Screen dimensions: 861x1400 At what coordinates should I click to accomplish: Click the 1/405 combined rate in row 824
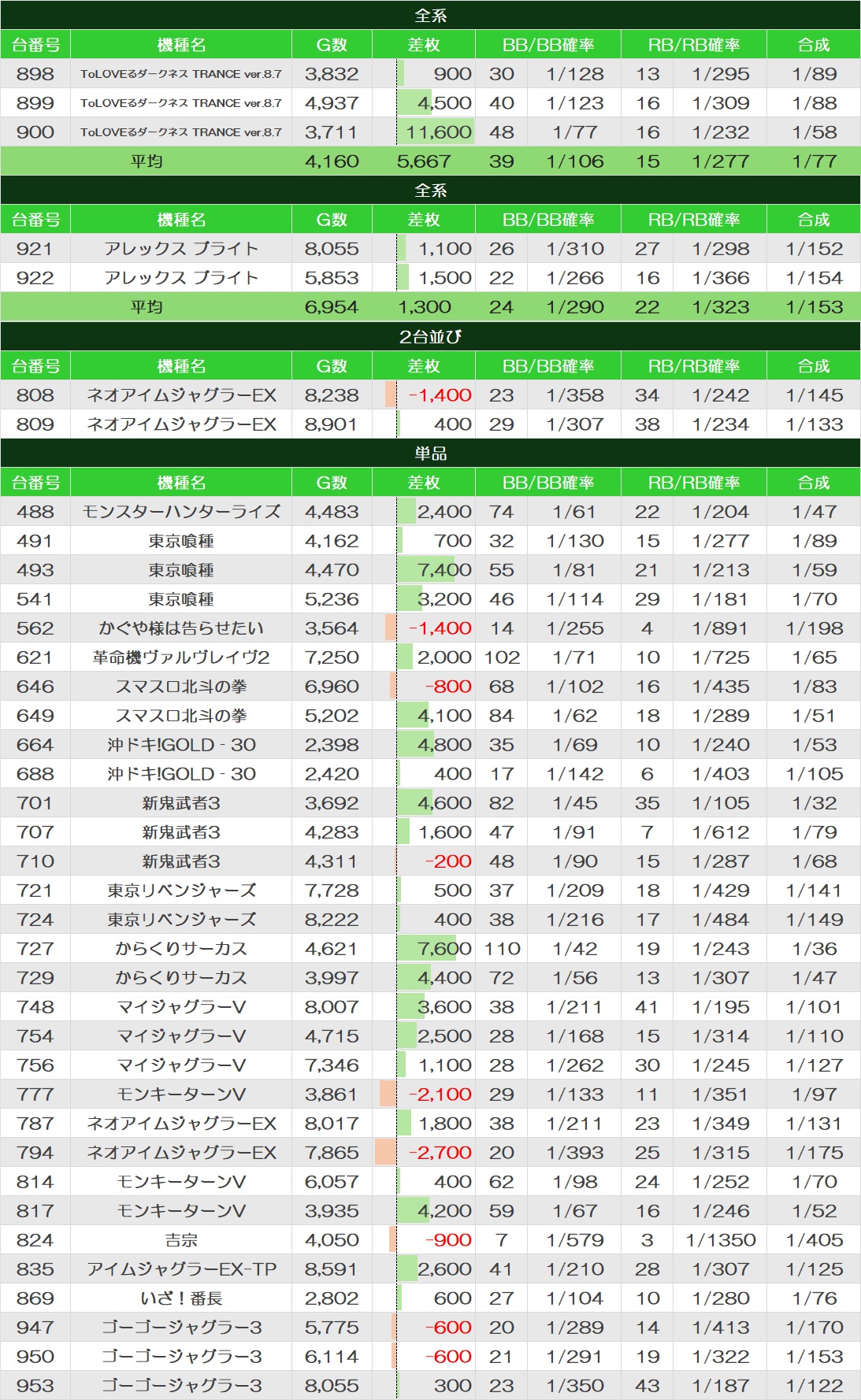[x=814, y=1240]
